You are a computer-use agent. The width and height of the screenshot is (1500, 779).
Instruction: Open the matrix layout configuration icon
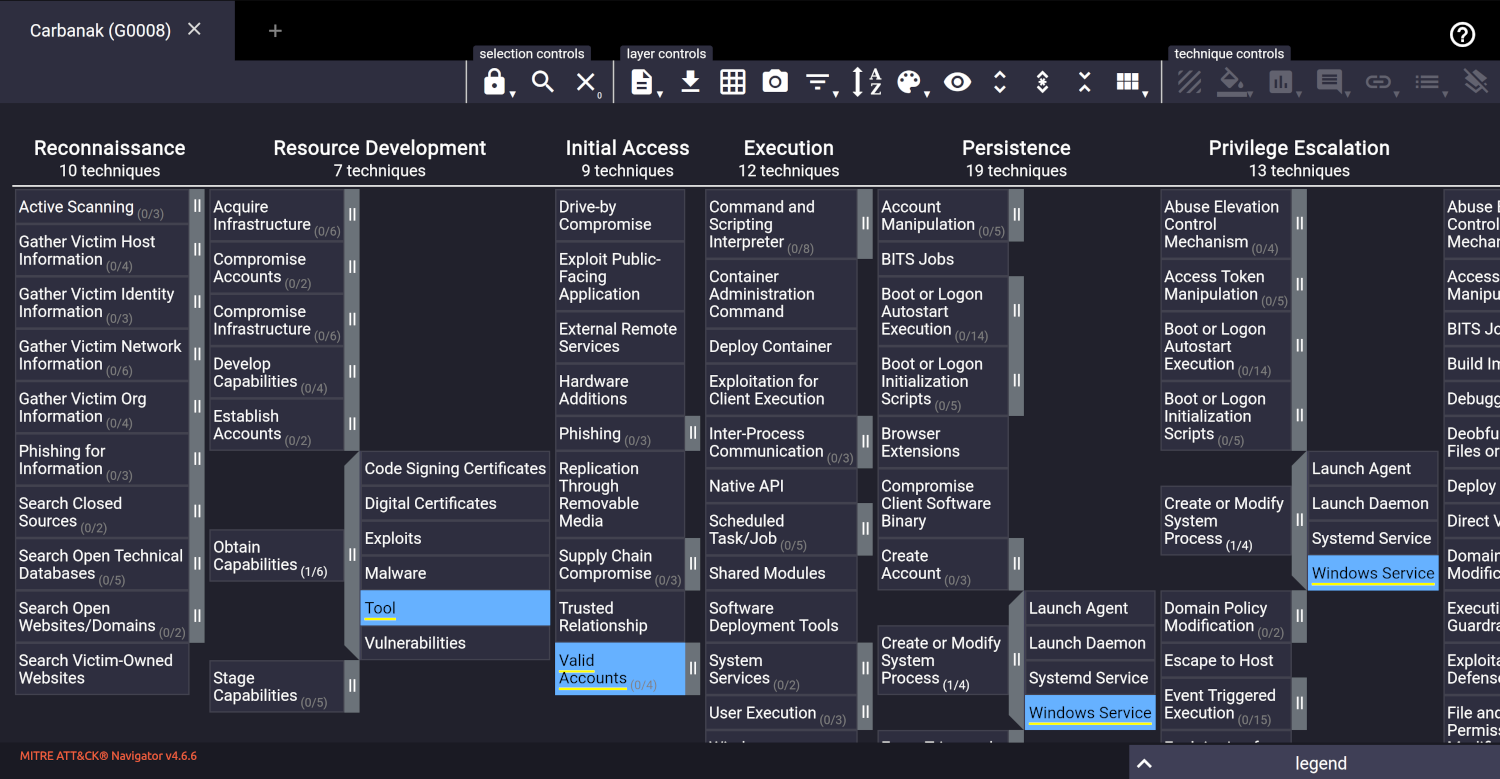(1128, 82)
